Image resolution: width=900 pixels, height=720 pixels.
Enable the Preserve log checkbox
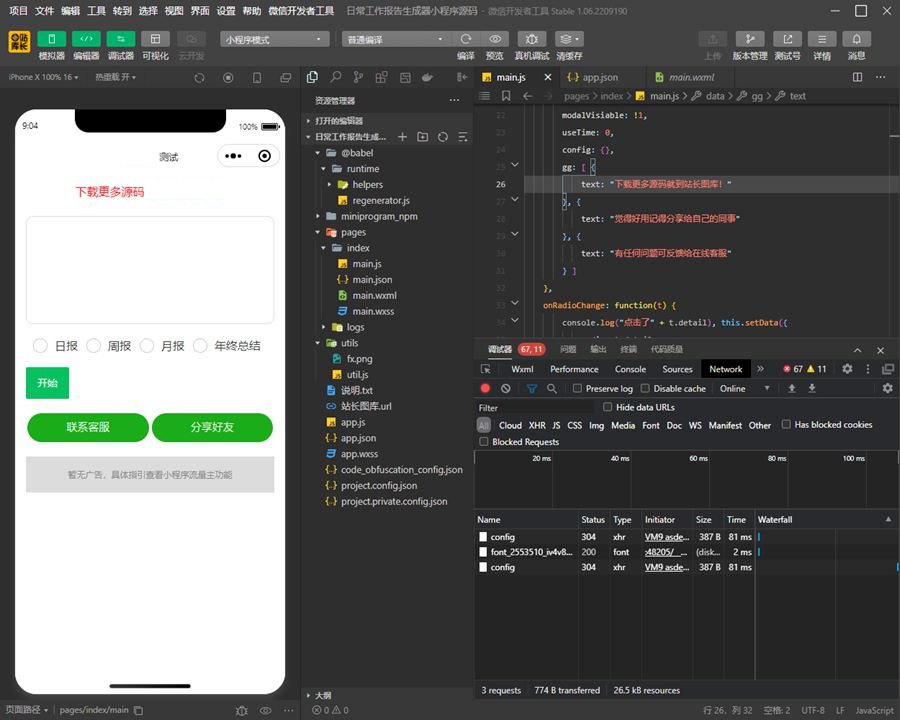pyautogui.click(x=578, y=388)
